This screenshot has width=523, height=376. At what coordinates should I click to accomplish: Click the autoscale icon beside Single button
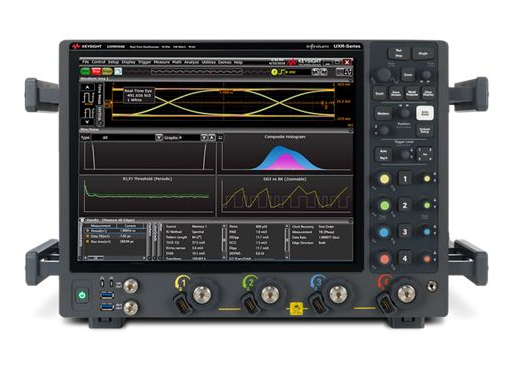pos(118,71)
